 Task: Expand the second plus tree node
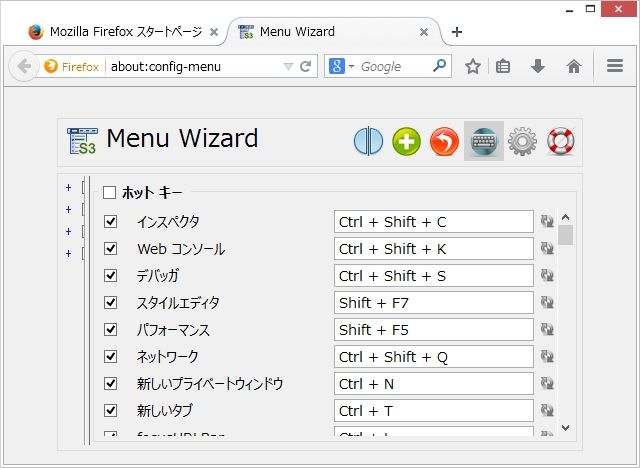tap(69, 209)
